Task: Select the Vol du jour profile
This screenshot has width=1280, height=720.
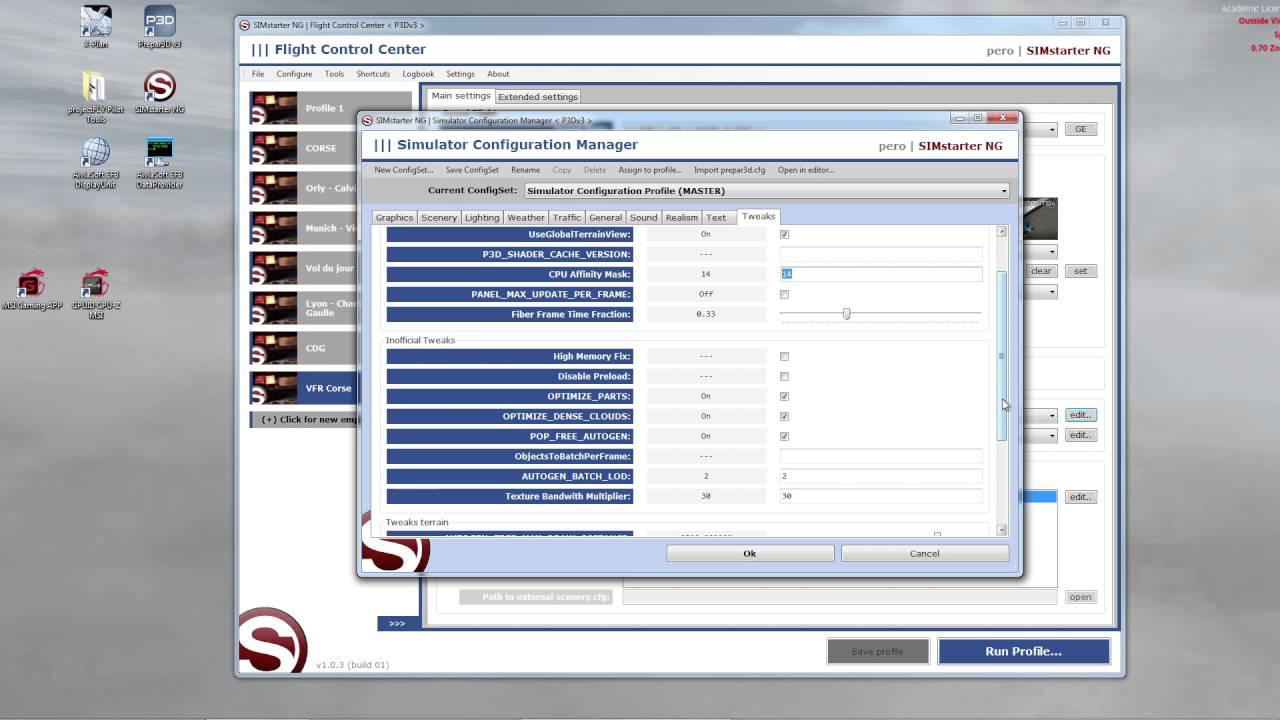Action: point(330,268)
